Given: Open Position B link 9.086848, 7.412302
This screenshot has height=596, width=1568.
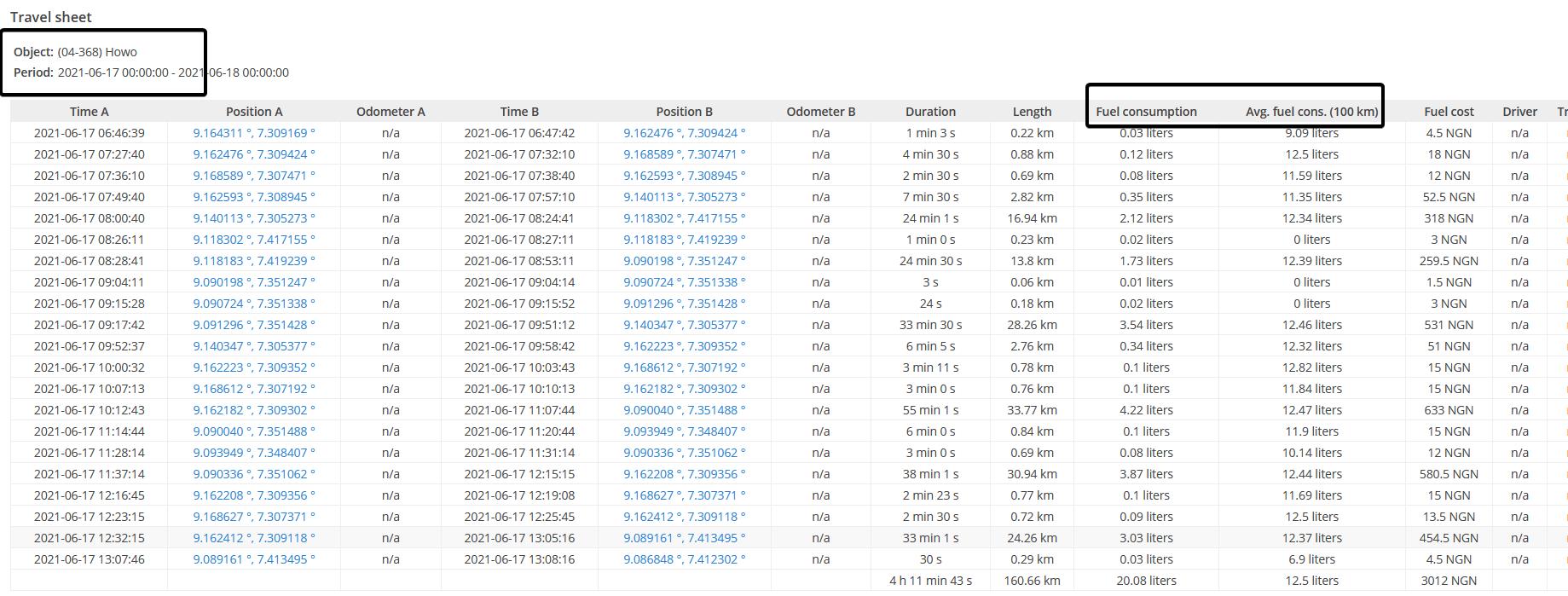Looking at the screenshot, I should click(684, 559).
